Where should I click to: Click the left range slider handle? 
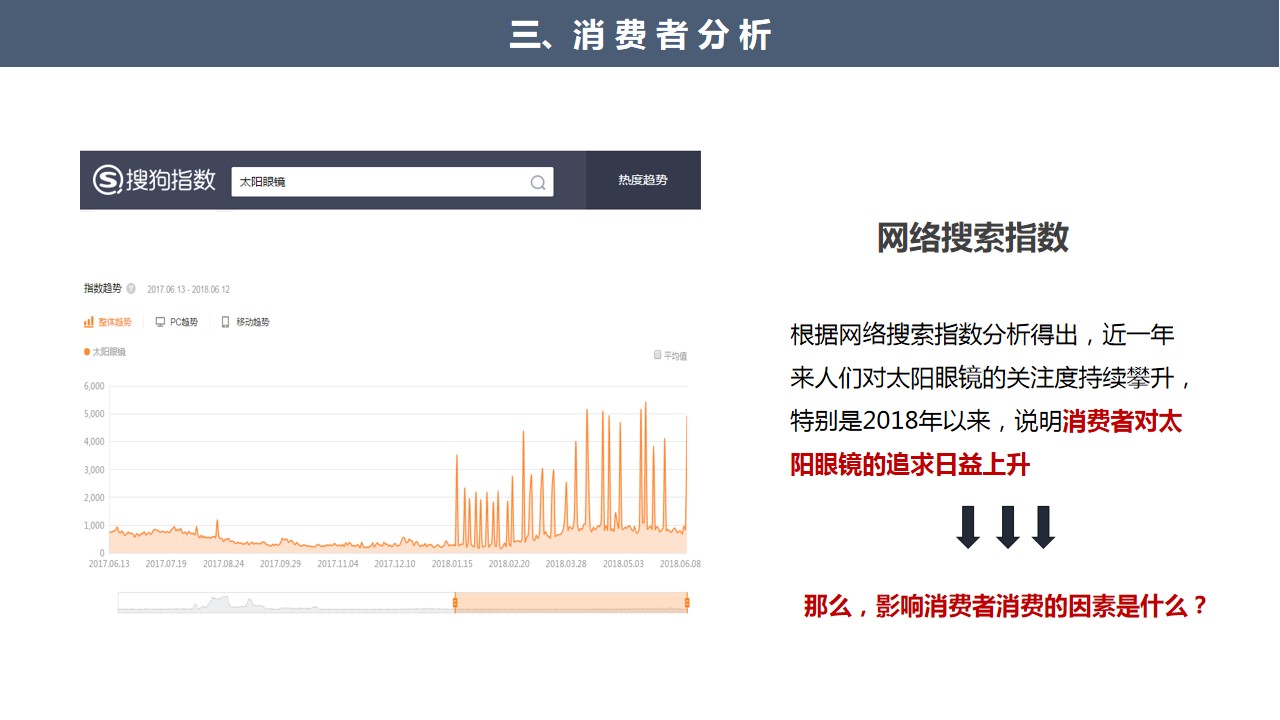pos(454,602)
